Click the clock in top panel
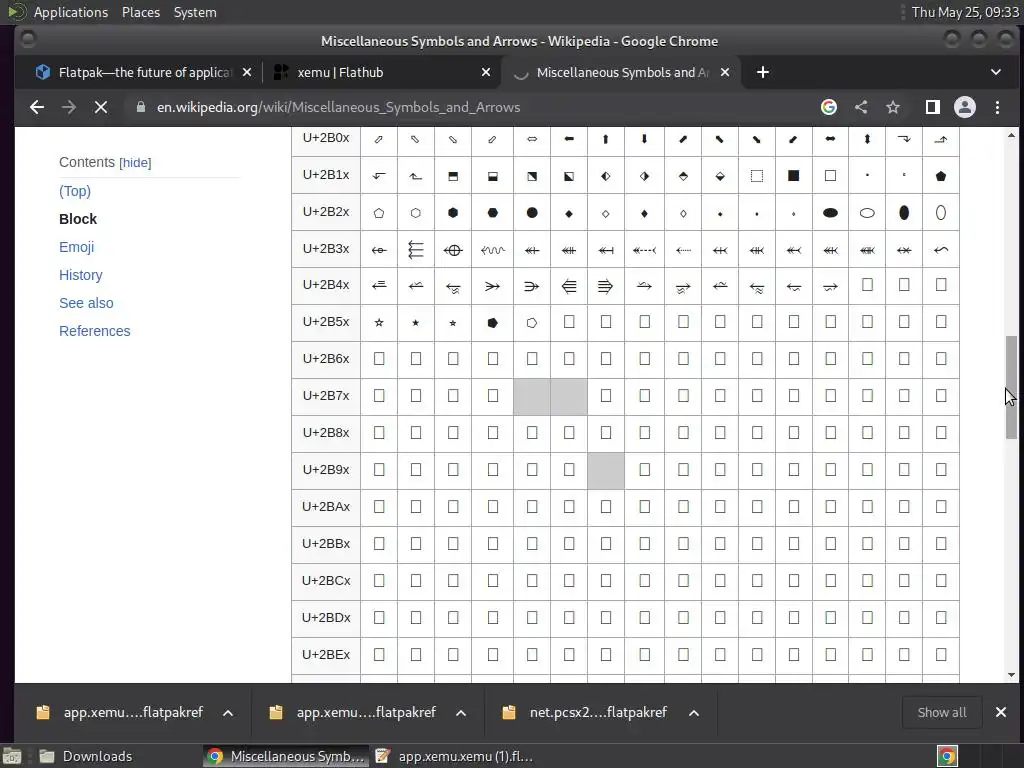Image resolution: width=1024 pixels, height=768 pixels. pyautogui.click(x=965, y=12)
